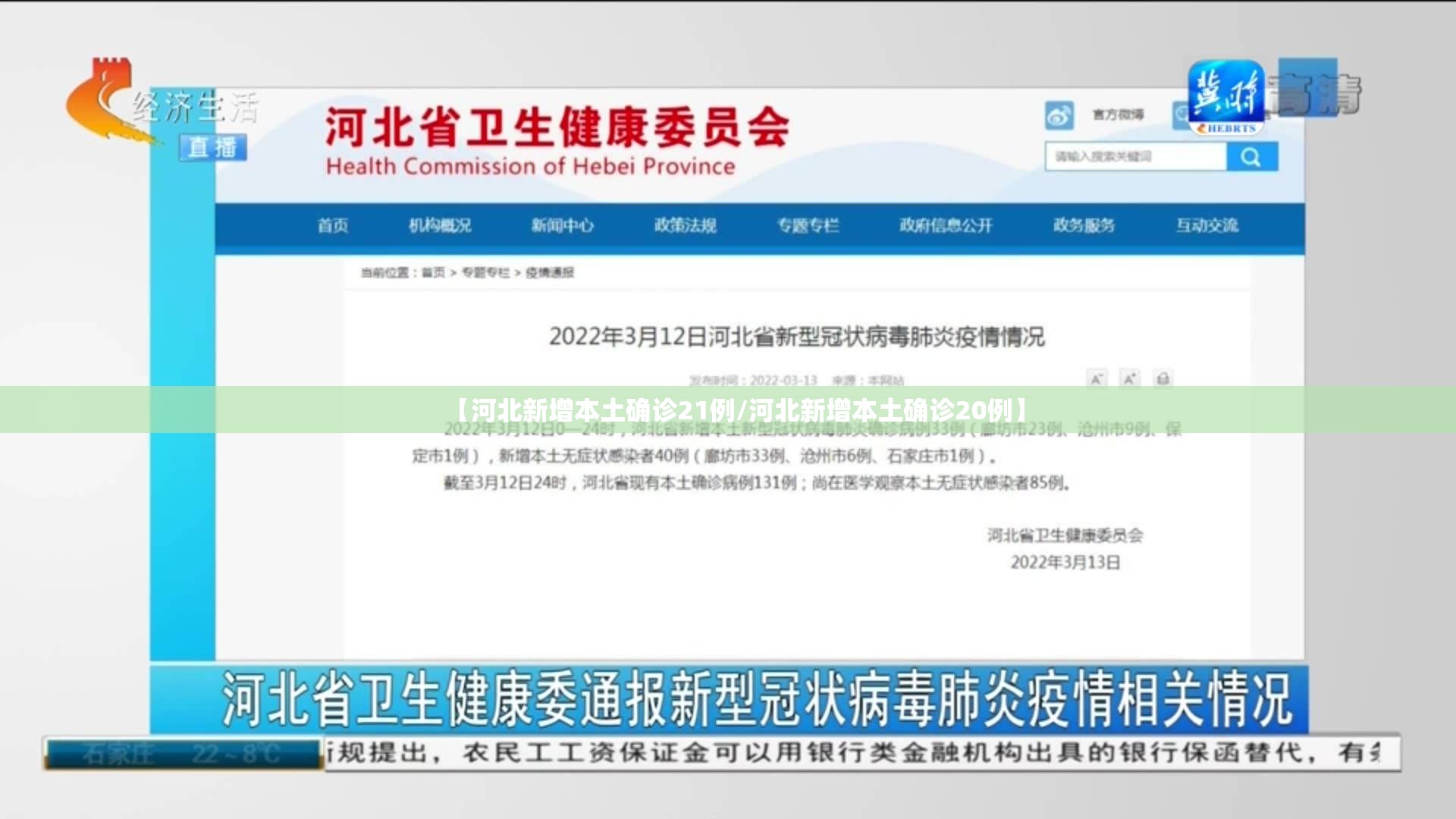
Task: Select 专题专栏 in the blue navigation bar
Action: coord(808,225)
